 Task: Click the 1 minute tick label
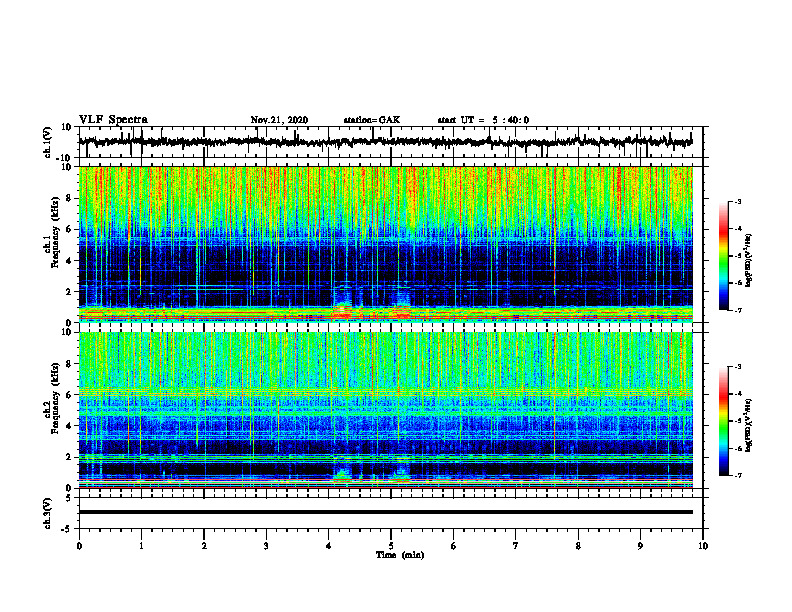141,546
